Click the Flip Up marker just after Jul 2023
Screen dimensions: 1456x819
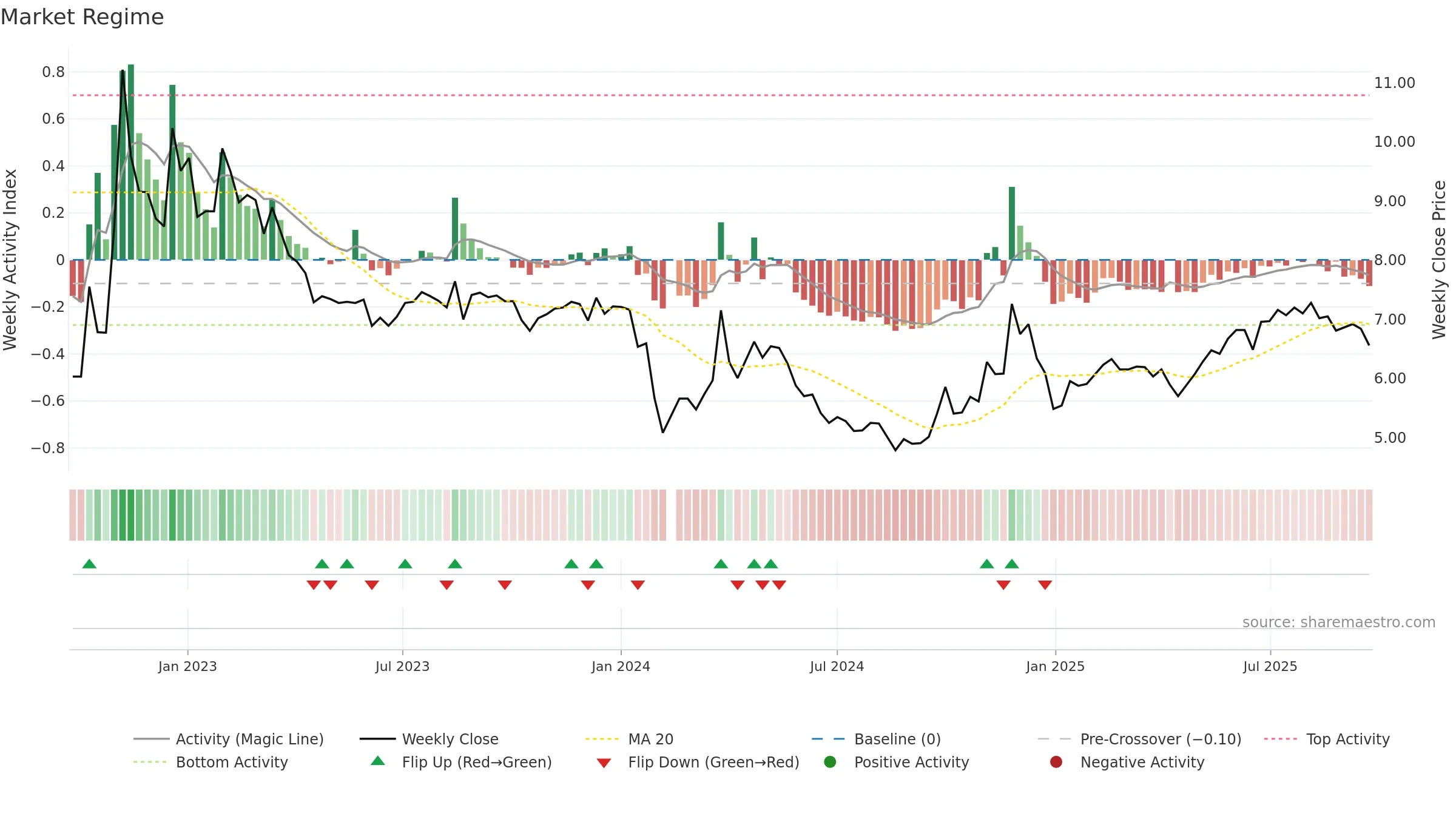(x=405, y=564)
